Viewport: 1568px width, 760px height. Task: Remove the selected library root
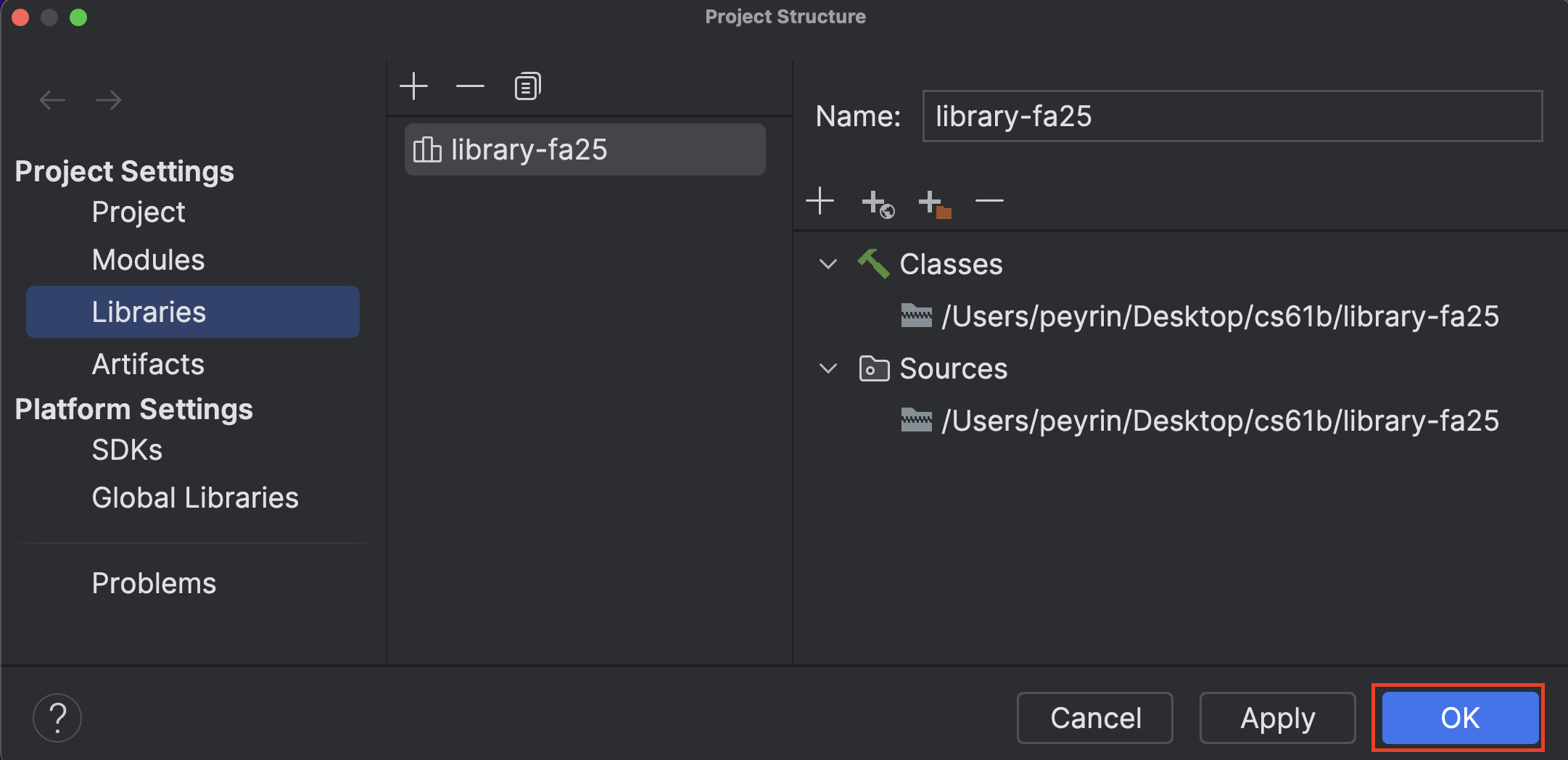click(x=989, y=201)
